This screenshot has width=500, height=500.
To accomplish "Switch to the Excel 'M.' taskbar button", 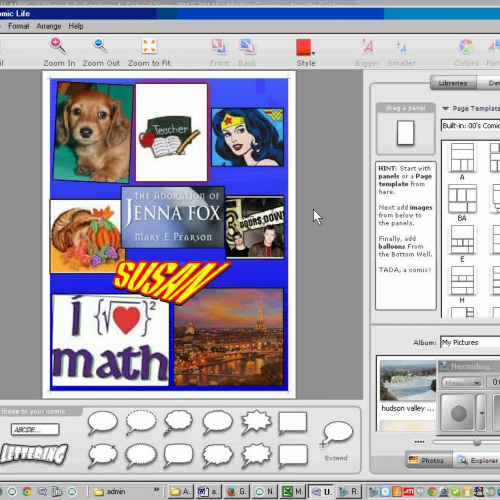I will pyautogui.click(x=292, y=491).
